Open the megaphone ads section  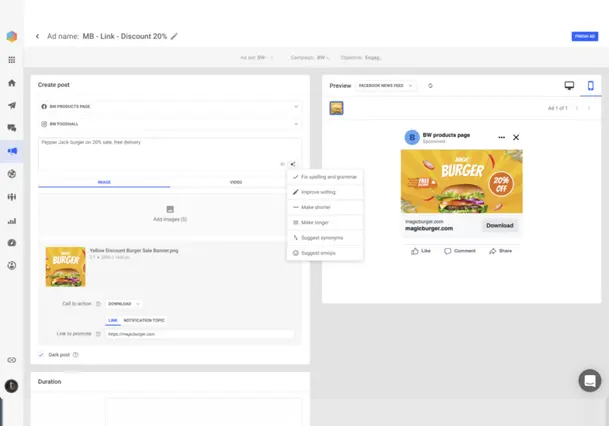point(12,151)
